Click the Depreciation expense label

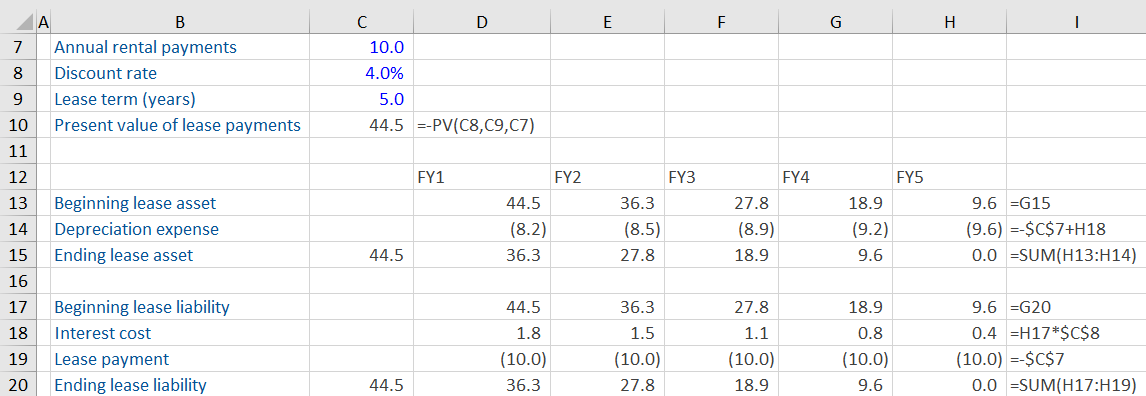[137, 229]
